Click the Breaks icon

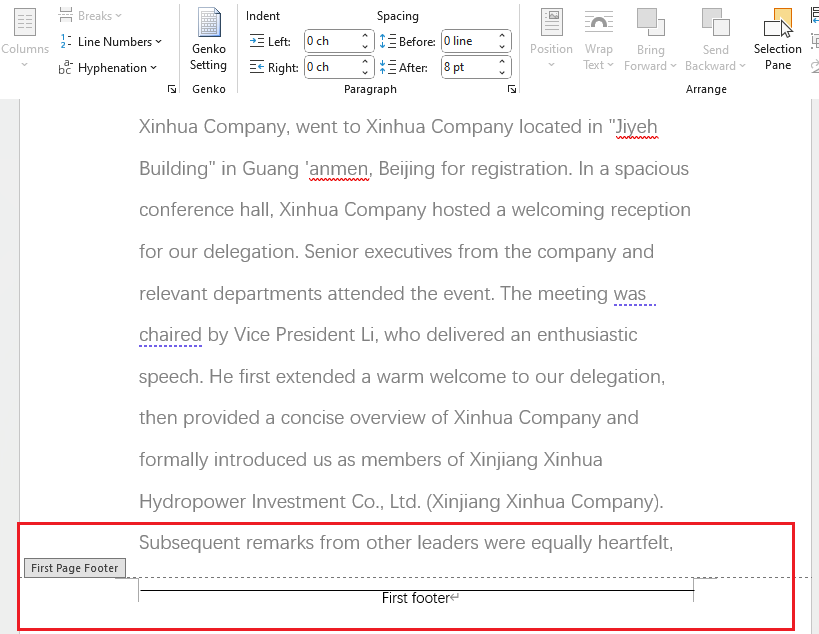coord(66,15)
